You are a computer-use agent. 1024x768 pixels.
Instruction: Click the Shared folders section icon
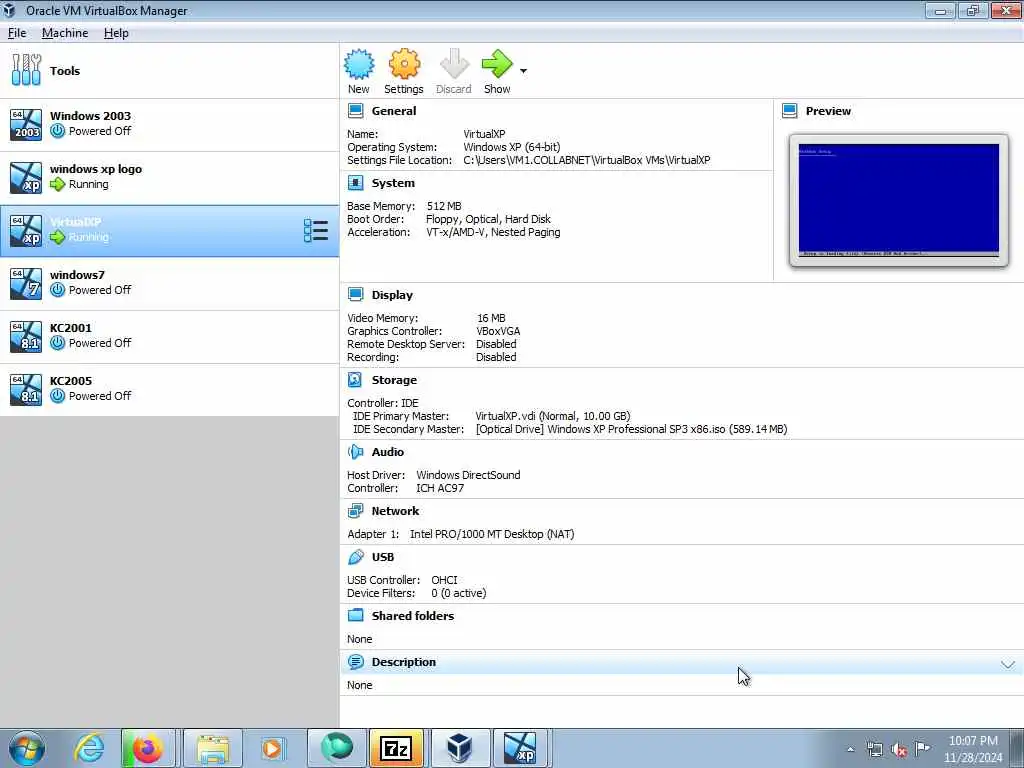(x=355, y=615)
